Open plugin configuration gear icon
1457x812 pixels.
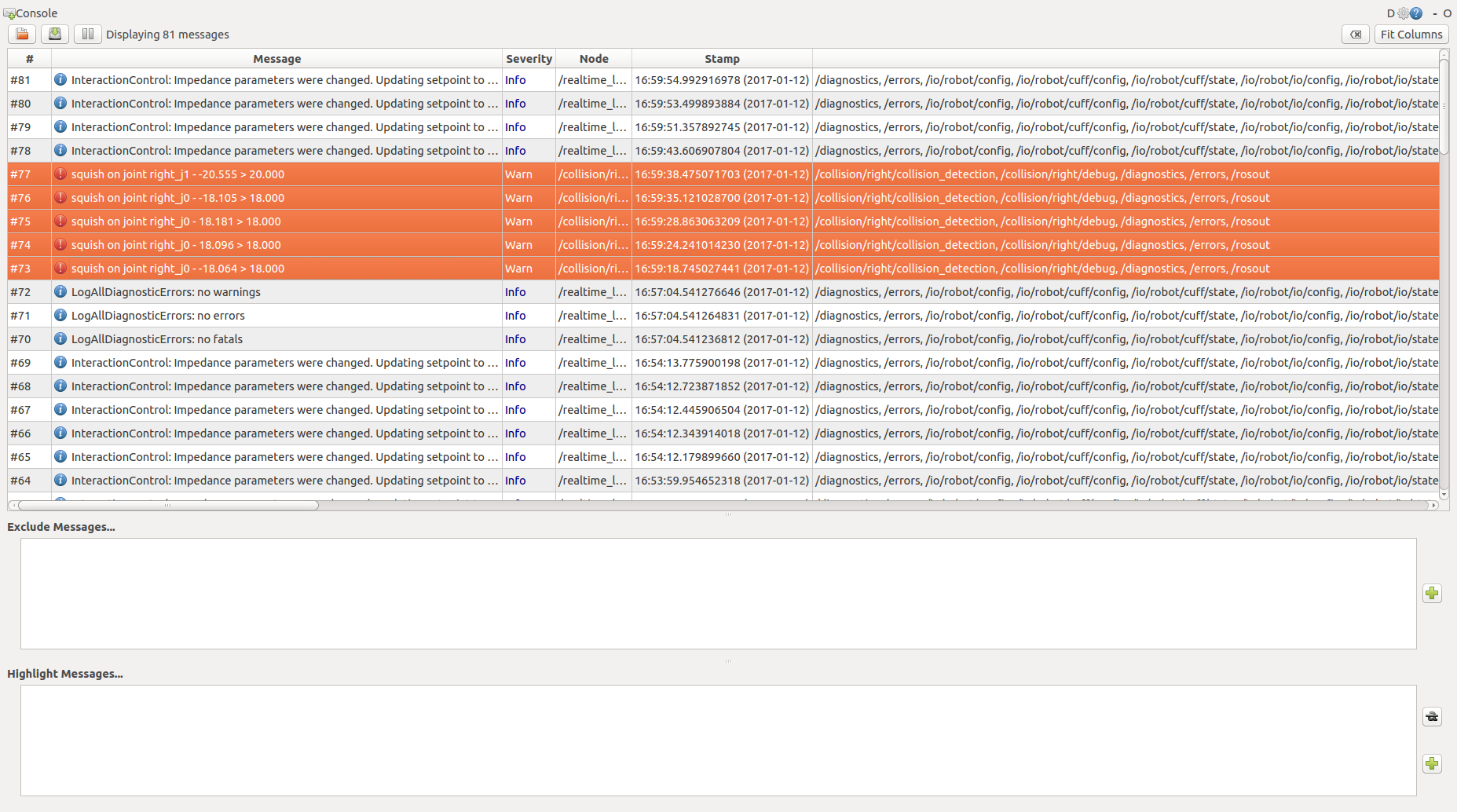pyautogui.click(x=1403, y=13)
